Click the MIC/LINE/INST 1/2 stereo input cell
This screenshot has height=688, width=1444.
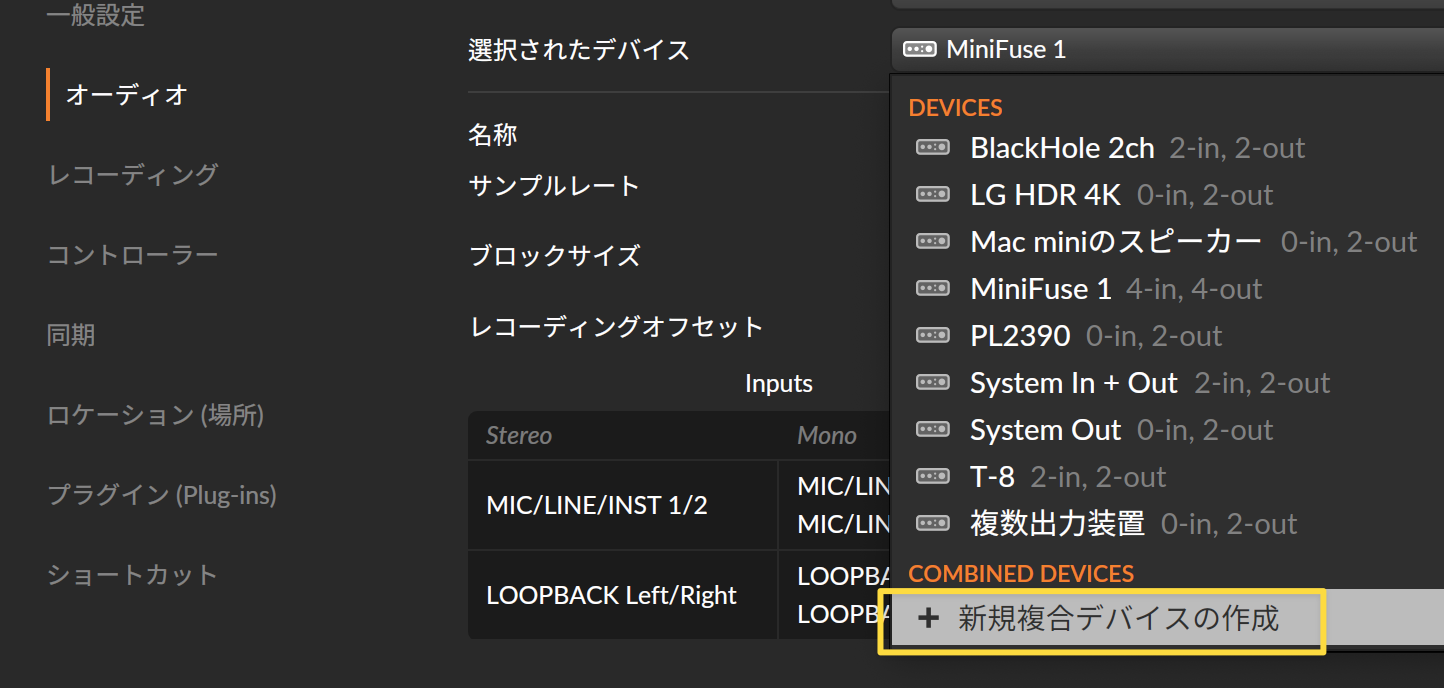point(623,505)
